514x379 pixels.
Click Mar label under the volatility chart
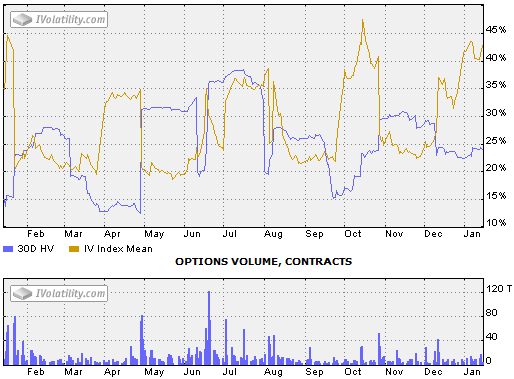click(73, 234)
